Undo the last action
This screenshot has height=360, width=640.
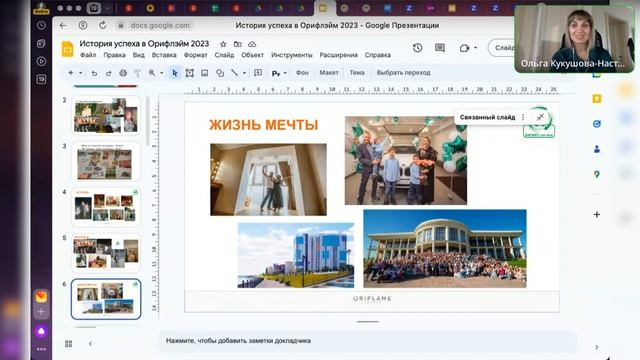click(x=94, y=73)
